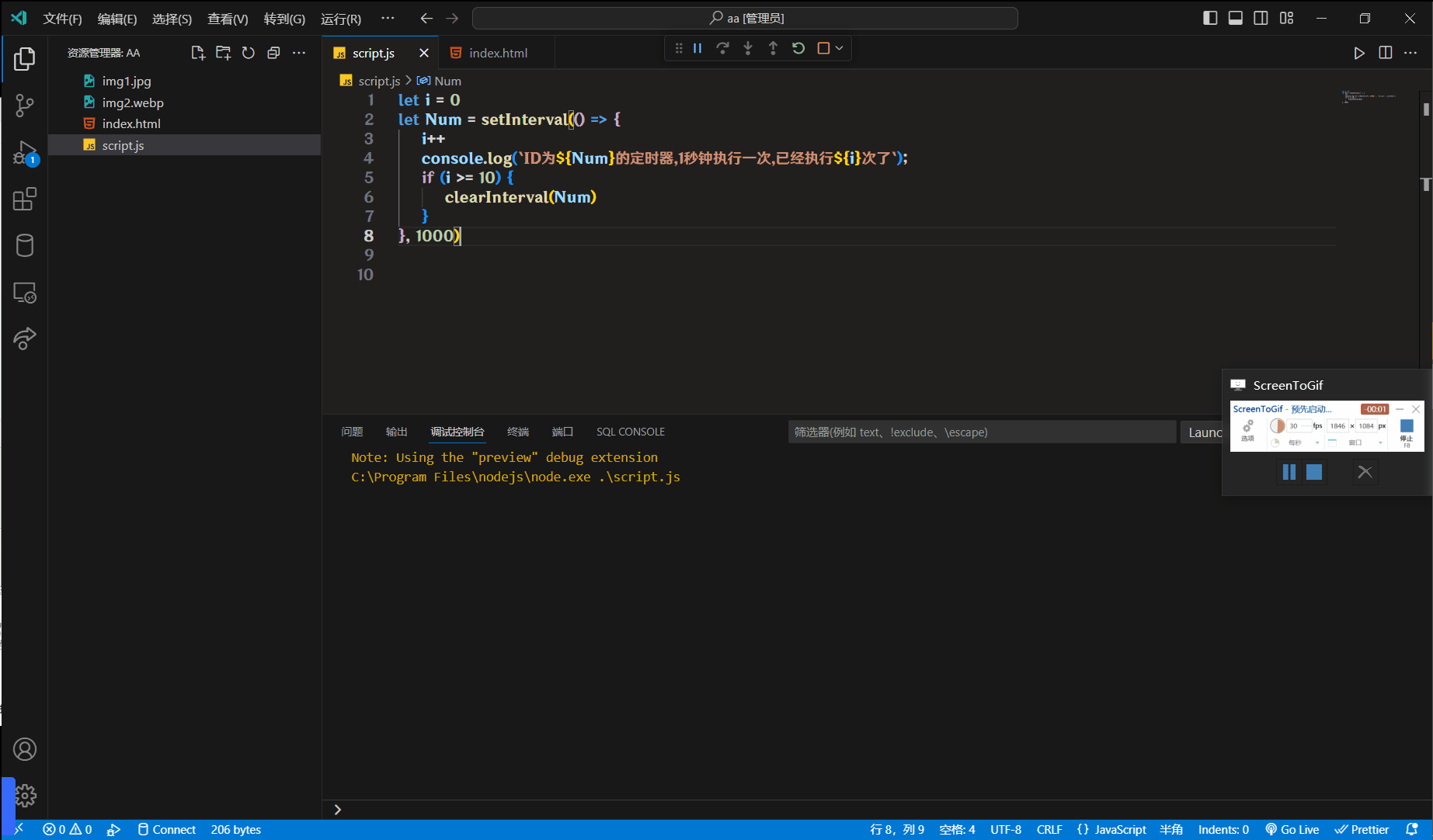Select script.js in the explorer
This screenshot has height=840, width=1433.
[x=185, y=145]
